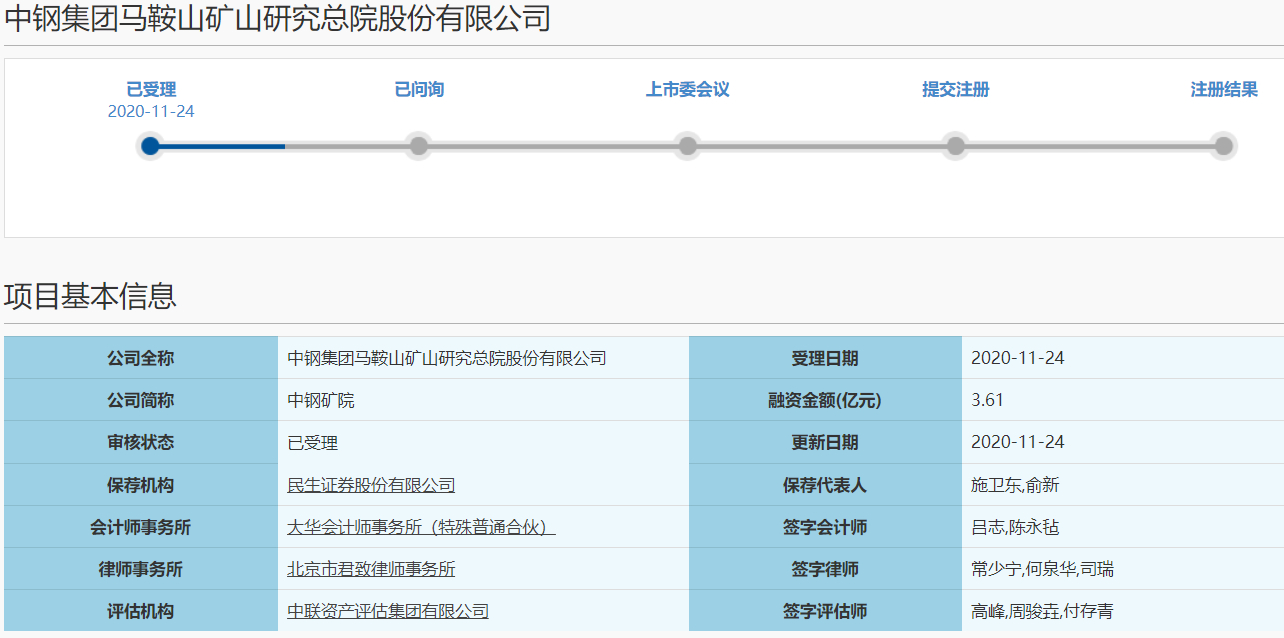Click the 受理日期 header cell

(x=825, y=358)
